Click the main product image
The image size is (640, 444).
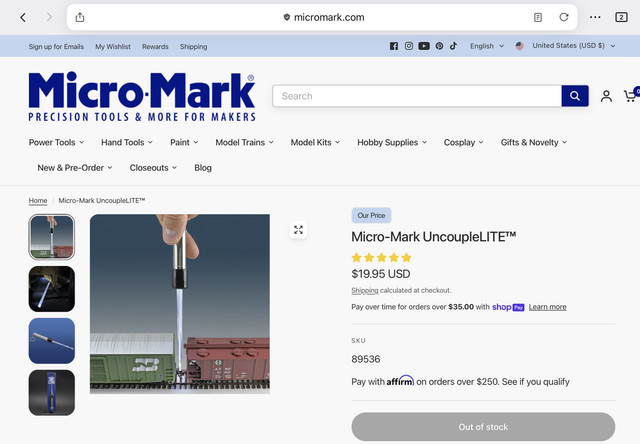click(x=180, y=304)
